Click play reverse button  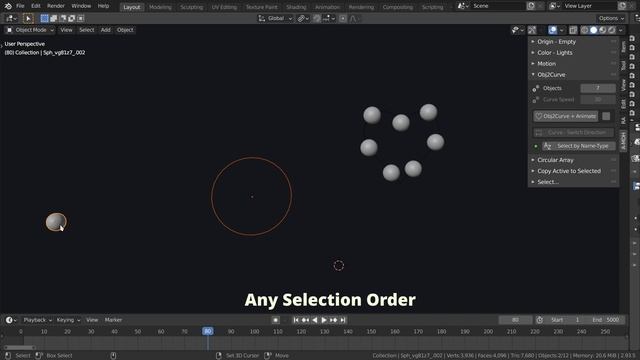tap(315, 320)
